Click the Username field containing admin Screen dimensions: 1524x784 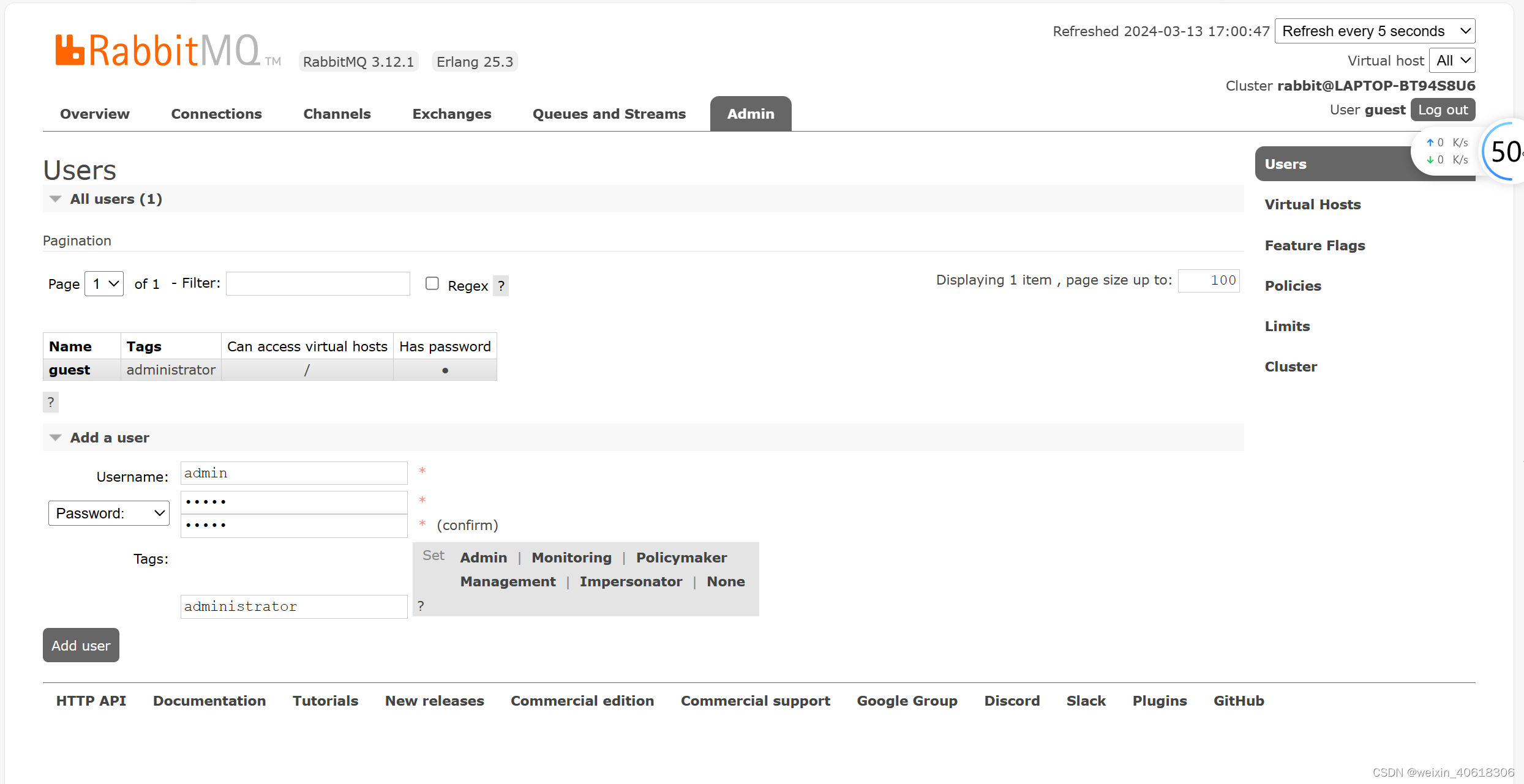tap(294, 473)
